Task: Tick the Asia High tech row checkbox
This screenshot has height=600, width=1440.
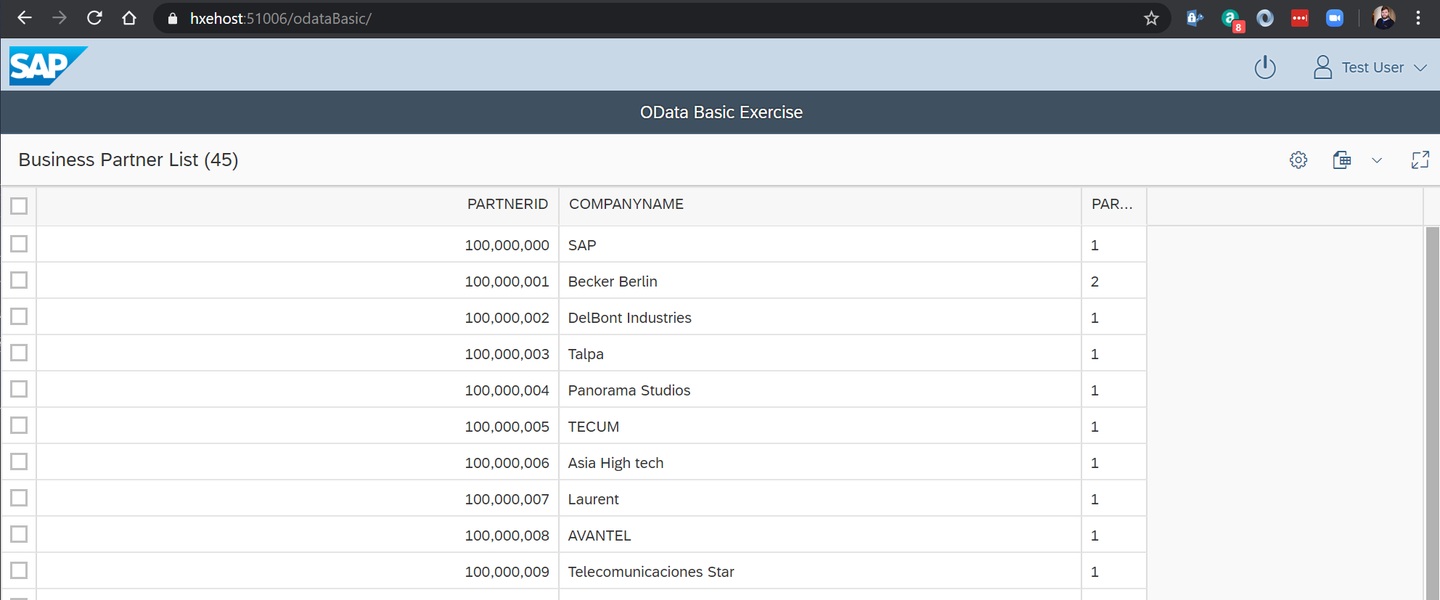Action: coord(18,461)
